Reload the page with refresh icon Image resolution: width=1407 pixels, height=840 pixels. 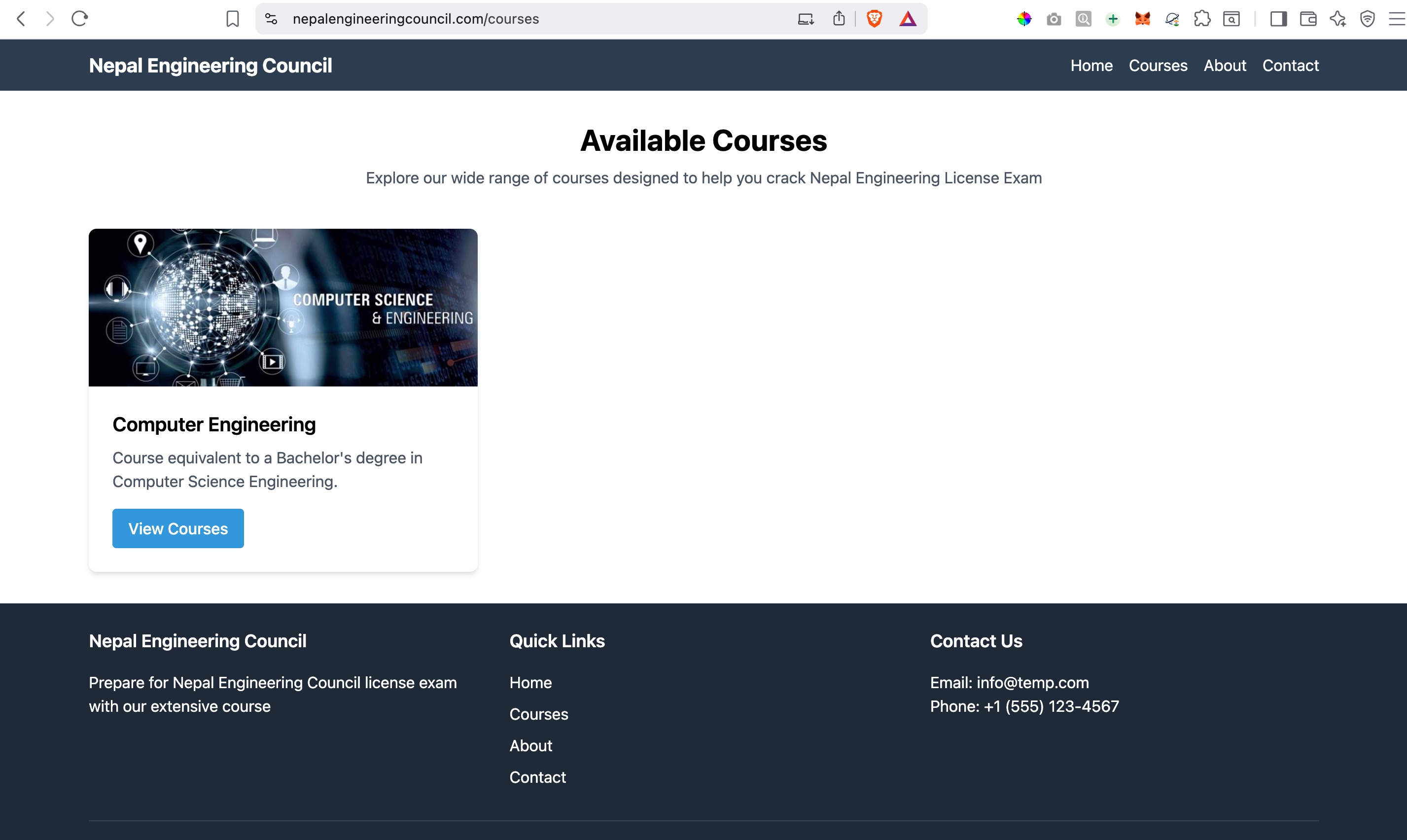coord(80,19)
